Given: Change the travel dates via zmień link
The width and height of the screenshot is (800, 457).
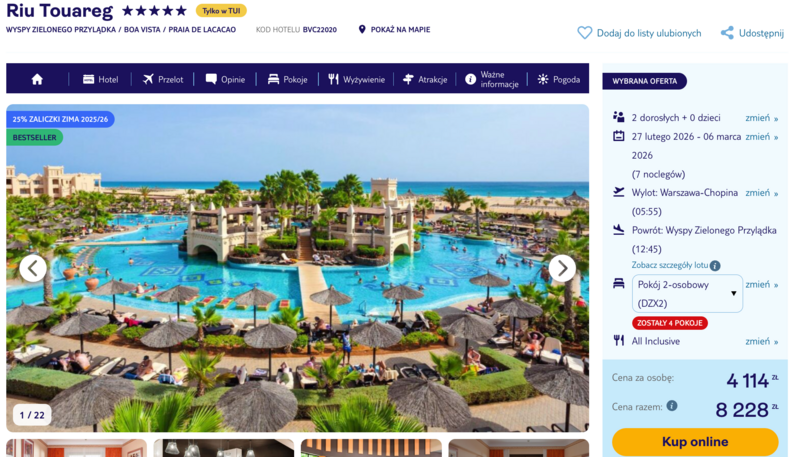Looking at the screenshot, I should (x=761, y=137).
